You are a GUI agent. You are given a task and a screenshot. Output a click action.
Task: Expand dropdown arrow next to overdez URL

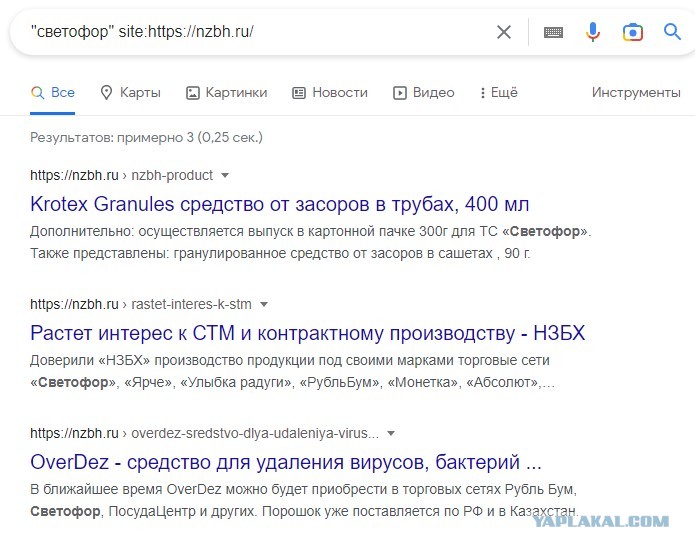point(391,433)
